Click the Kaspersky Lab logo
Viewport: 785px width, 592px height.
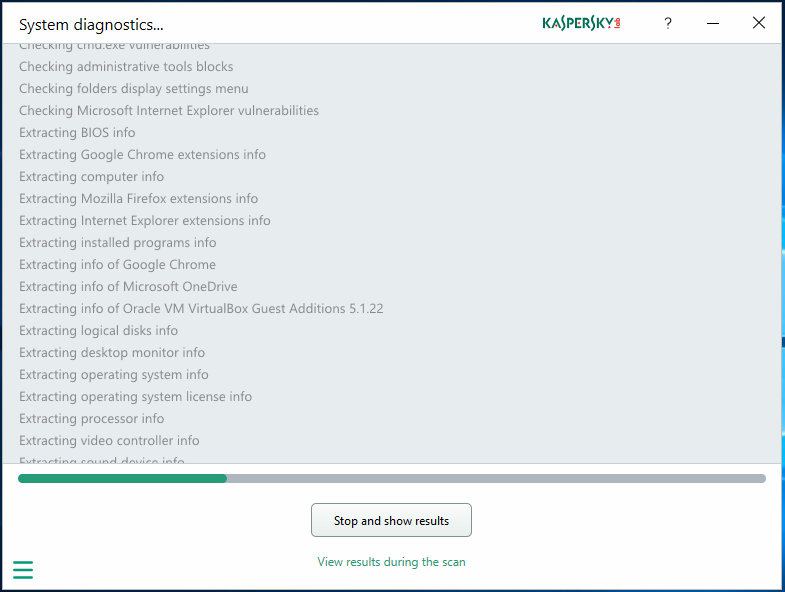(581, 23)
